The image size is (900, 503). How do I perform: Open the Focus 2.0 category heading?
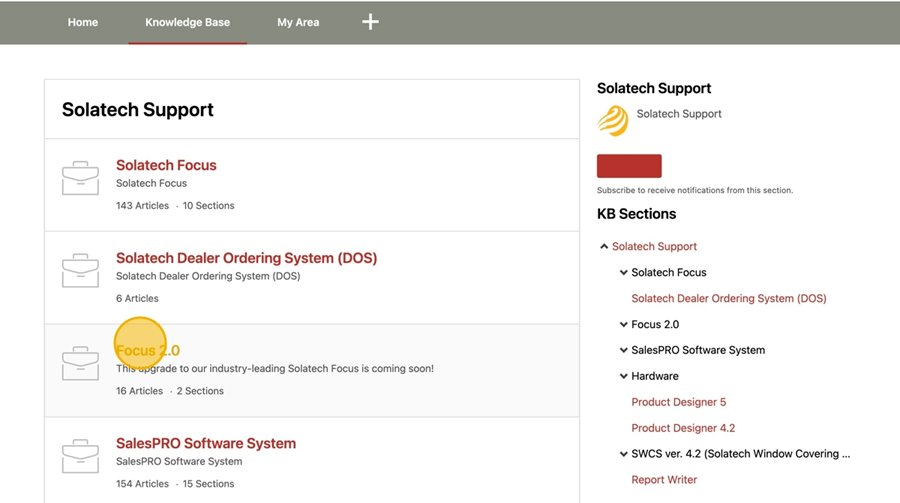148,350
